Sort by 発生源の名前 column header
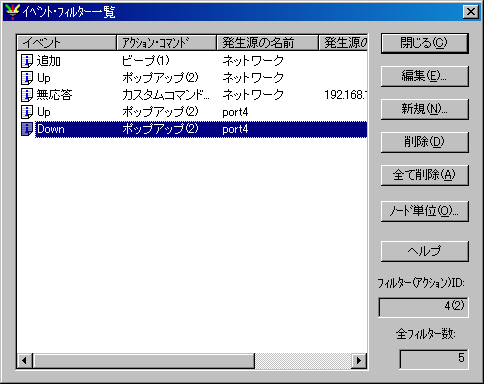This screenshot has height=384, width=484. pos(268,43)
